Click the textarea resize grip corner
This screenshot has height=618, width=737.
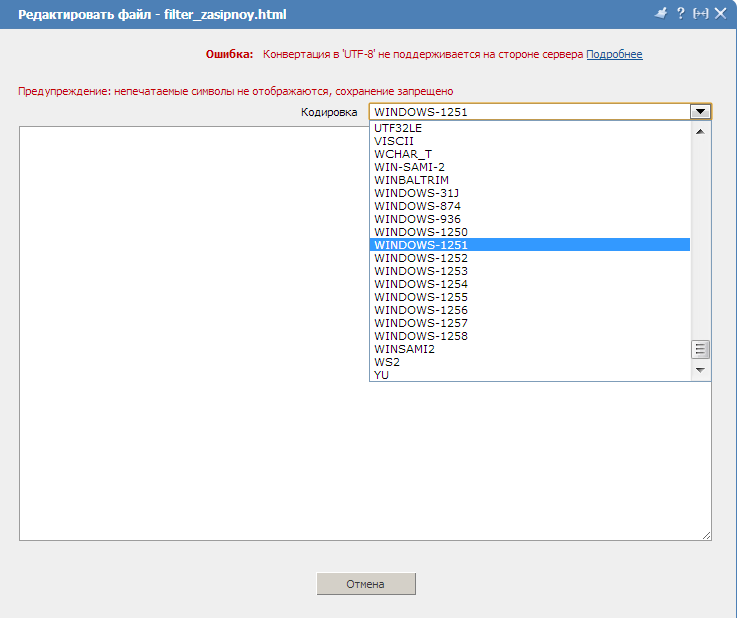(706, 536)
